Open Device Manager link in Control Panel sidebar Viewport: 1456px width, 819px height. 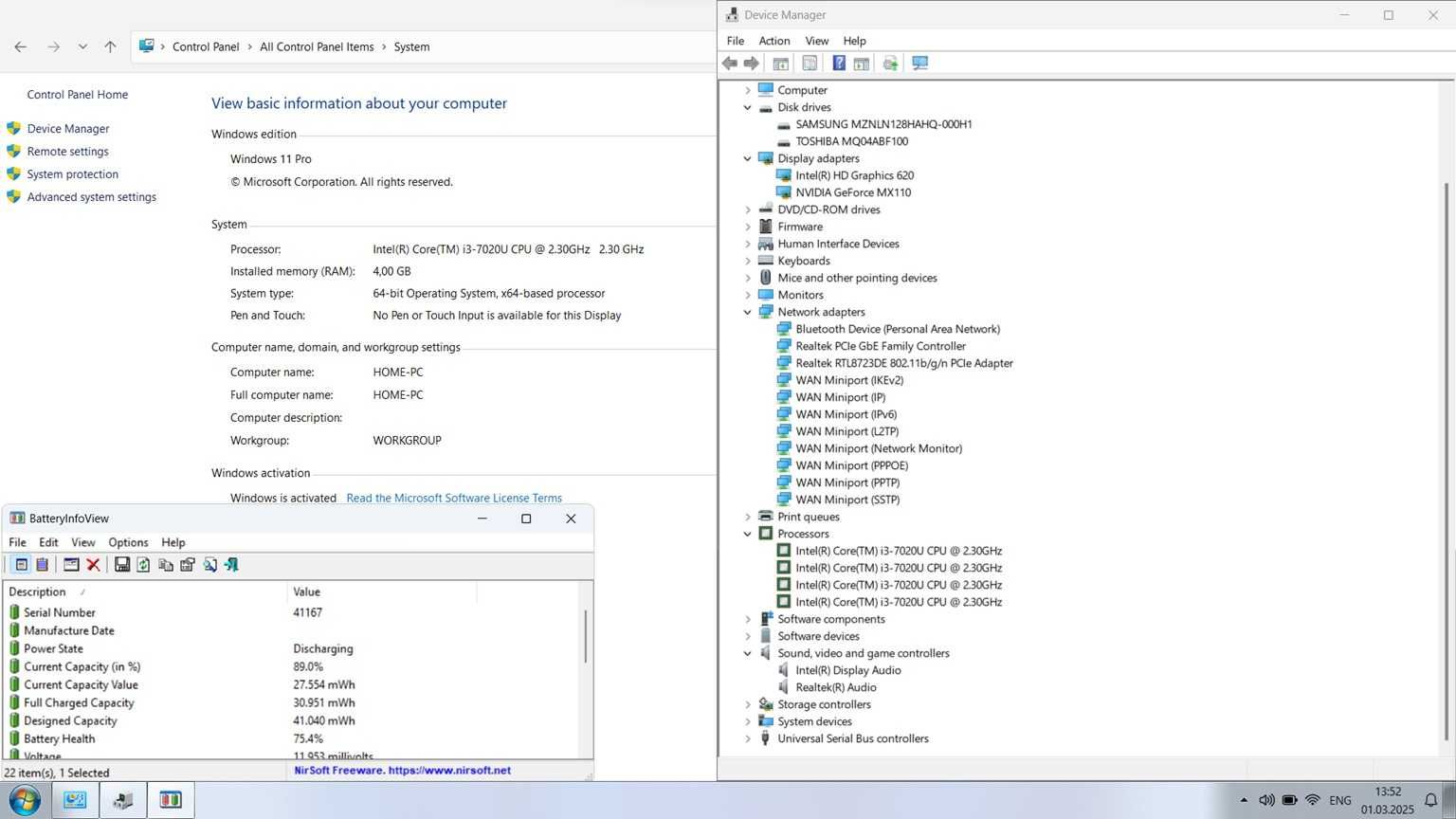(x=68, y=129)
